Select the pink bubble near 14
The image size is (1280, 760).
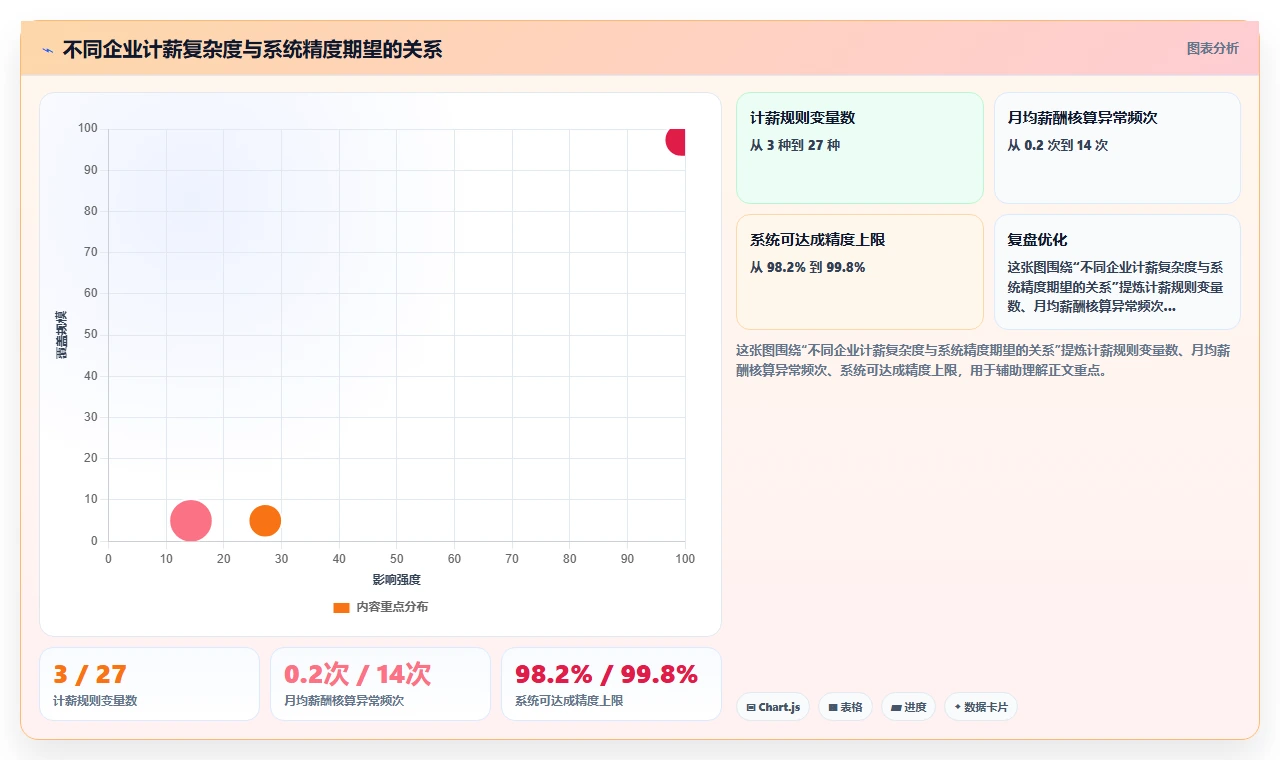point(190,520)
